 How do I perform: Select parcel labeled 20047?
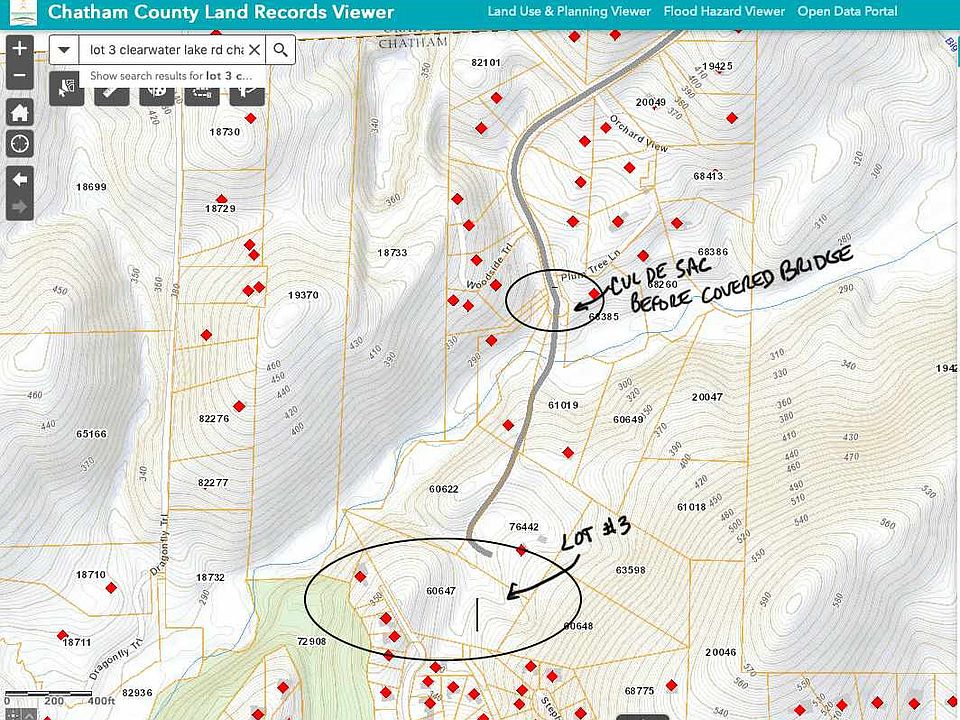pos(707,397)
